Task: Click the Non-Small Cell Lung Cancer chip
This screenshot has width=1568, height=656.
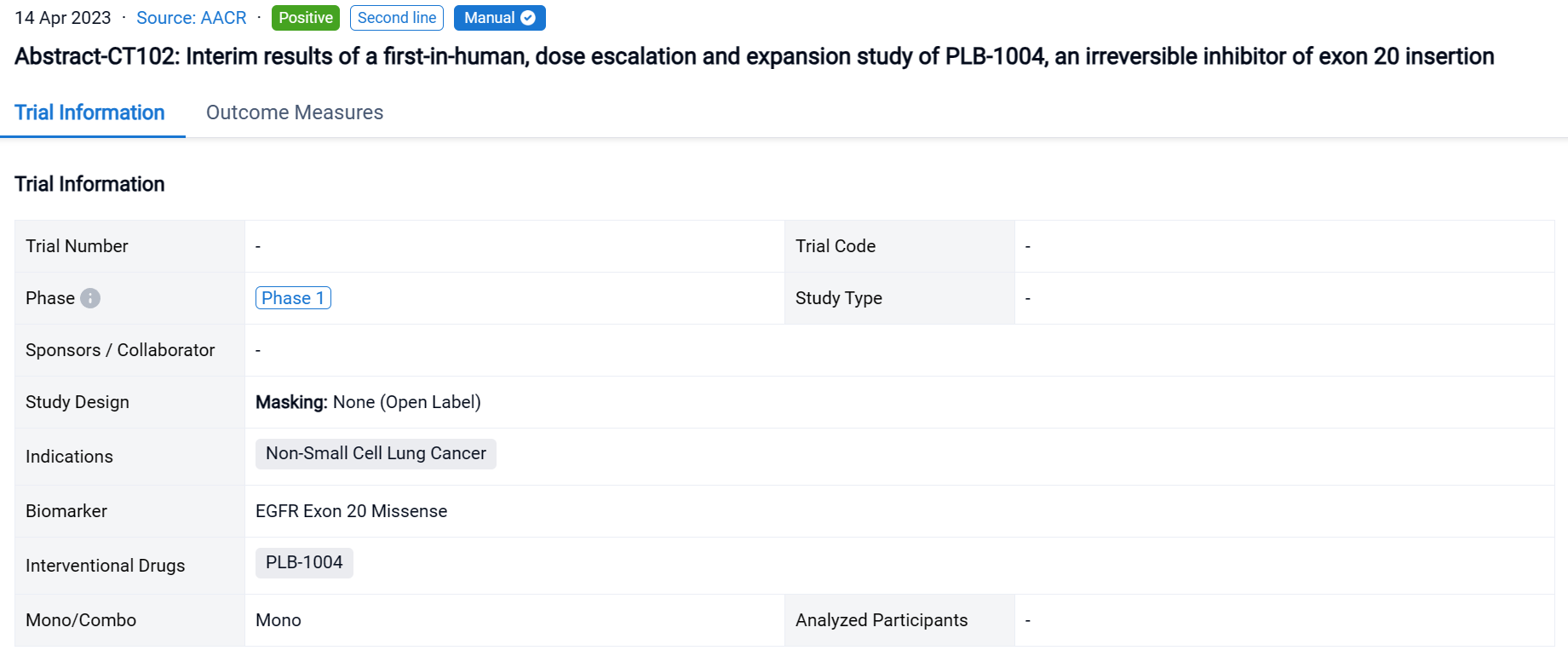Action: tap(376, 453)
